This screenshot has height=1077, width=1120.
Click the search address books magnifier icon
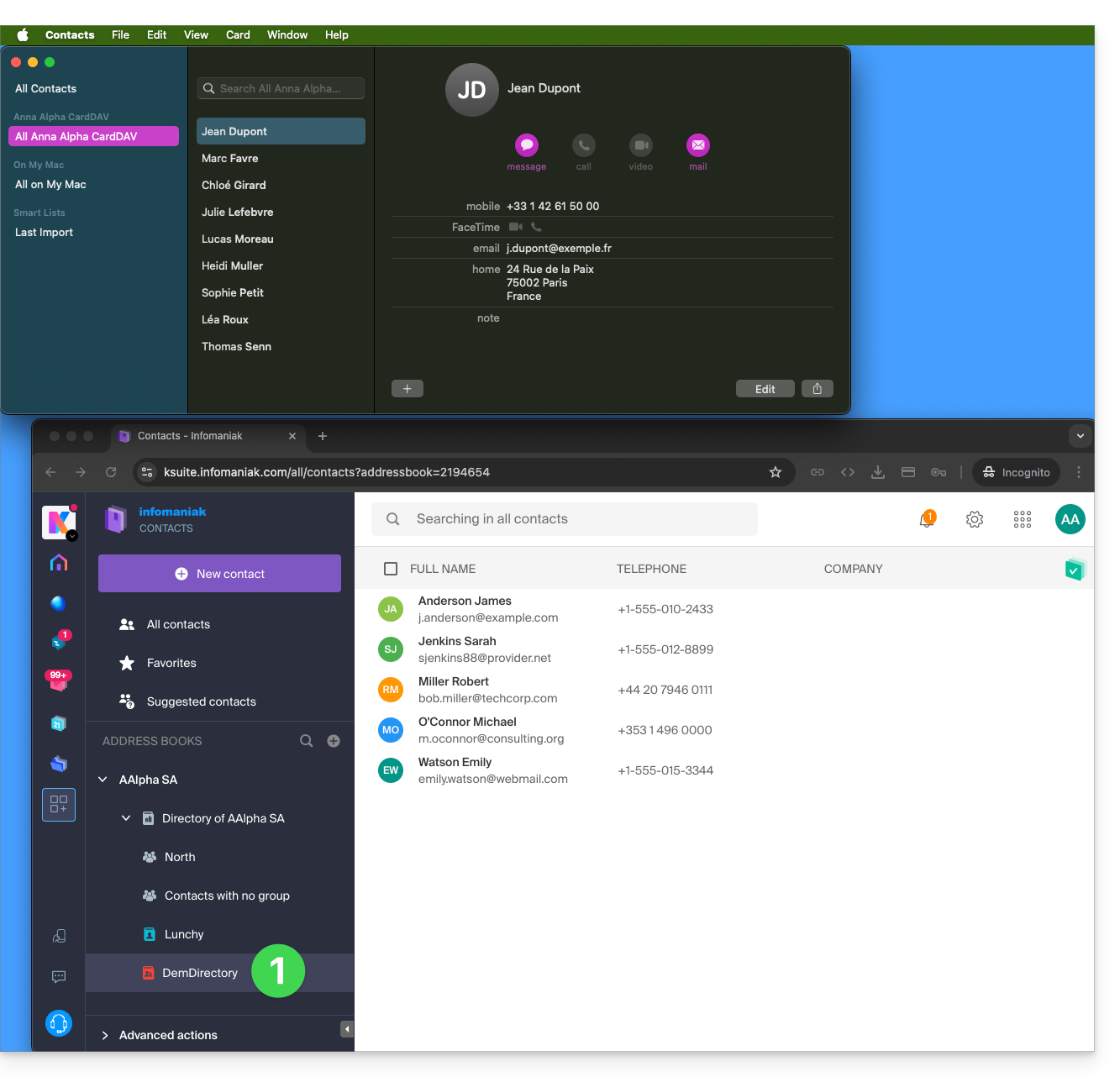pyautogui.click(x=307, y=741)
